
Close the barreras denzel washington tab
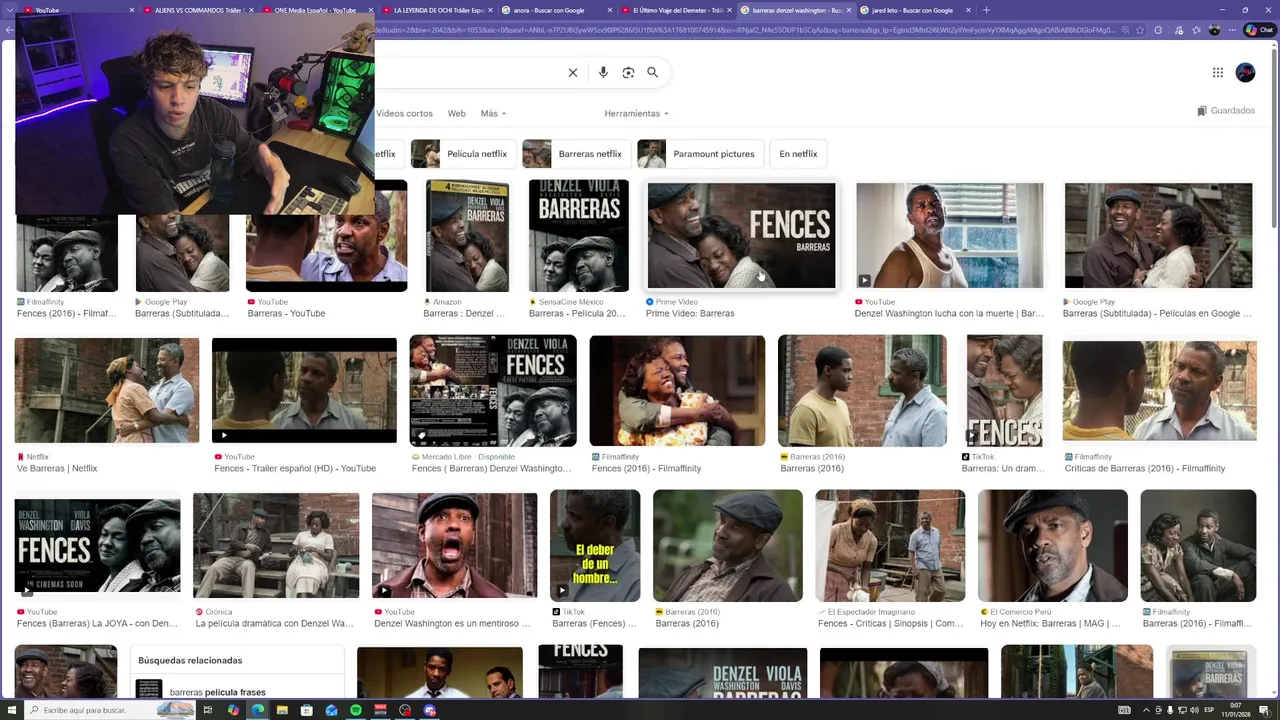point(849,10)
